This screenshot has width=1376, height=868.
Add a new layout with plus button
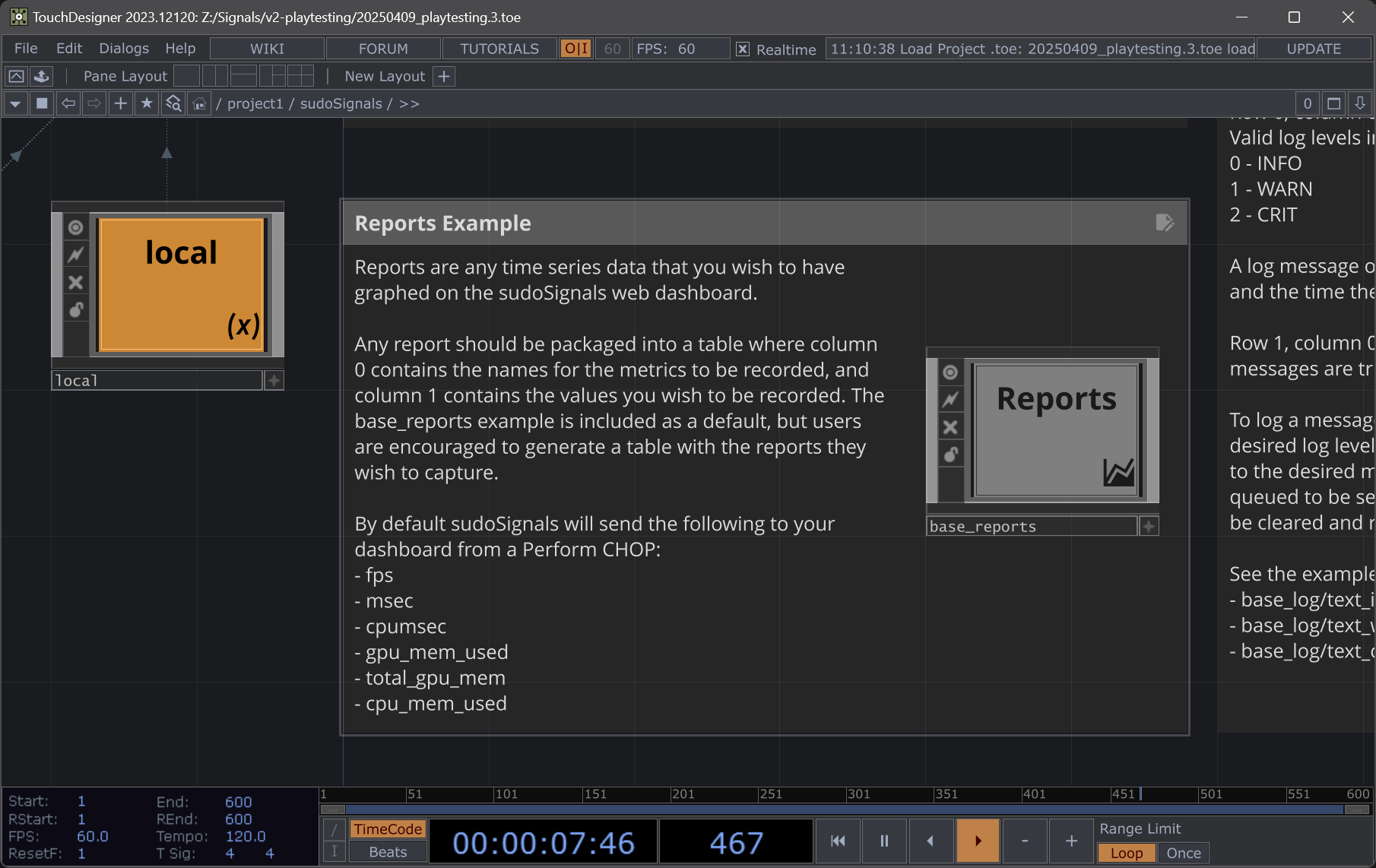click(x=444, y=76)
